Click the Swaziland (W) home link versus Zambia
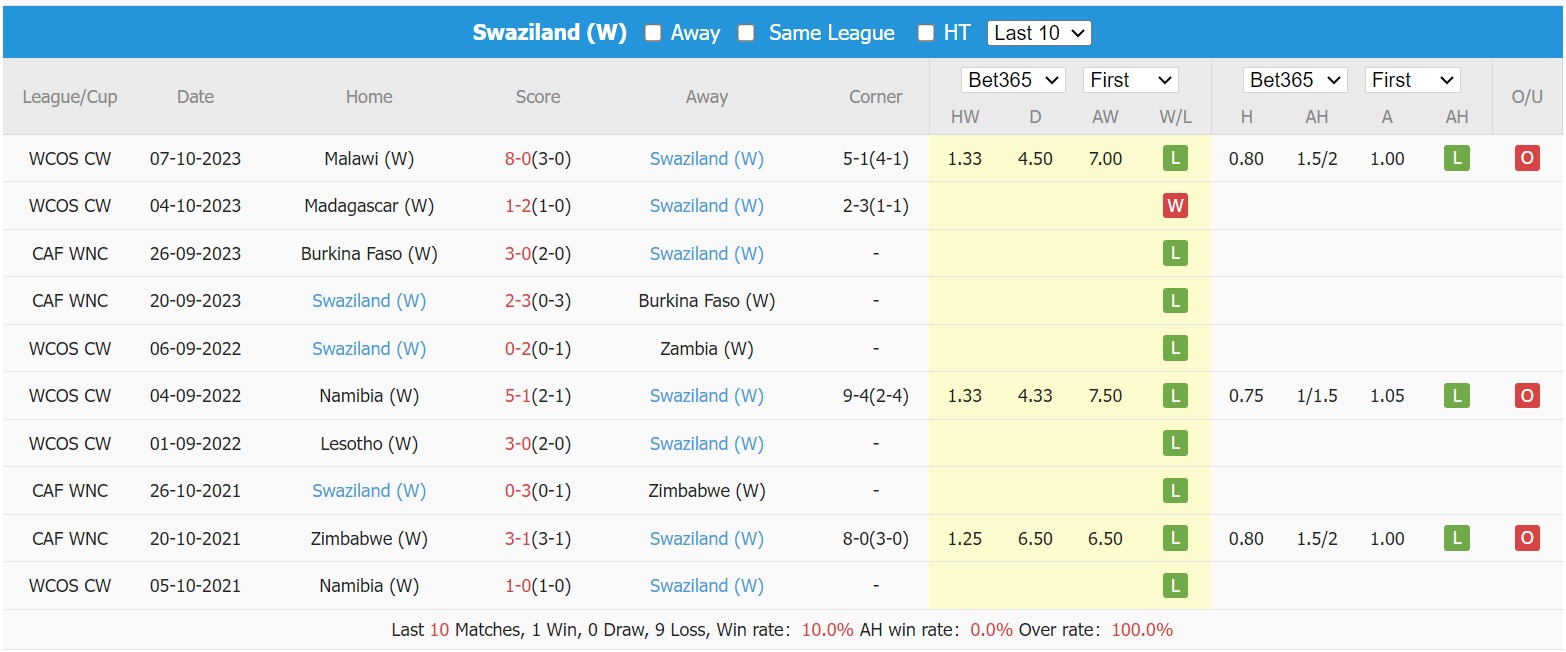1566x652 pixels. pos(369,348)
